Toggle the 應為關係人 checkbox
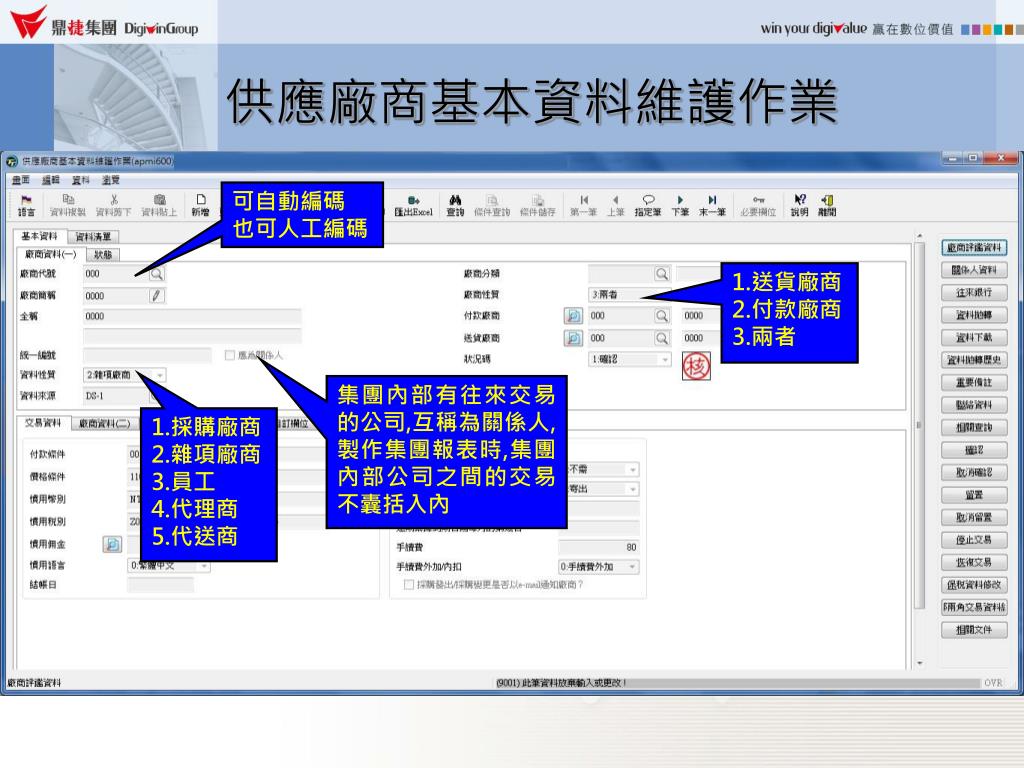 click(229, 355)
